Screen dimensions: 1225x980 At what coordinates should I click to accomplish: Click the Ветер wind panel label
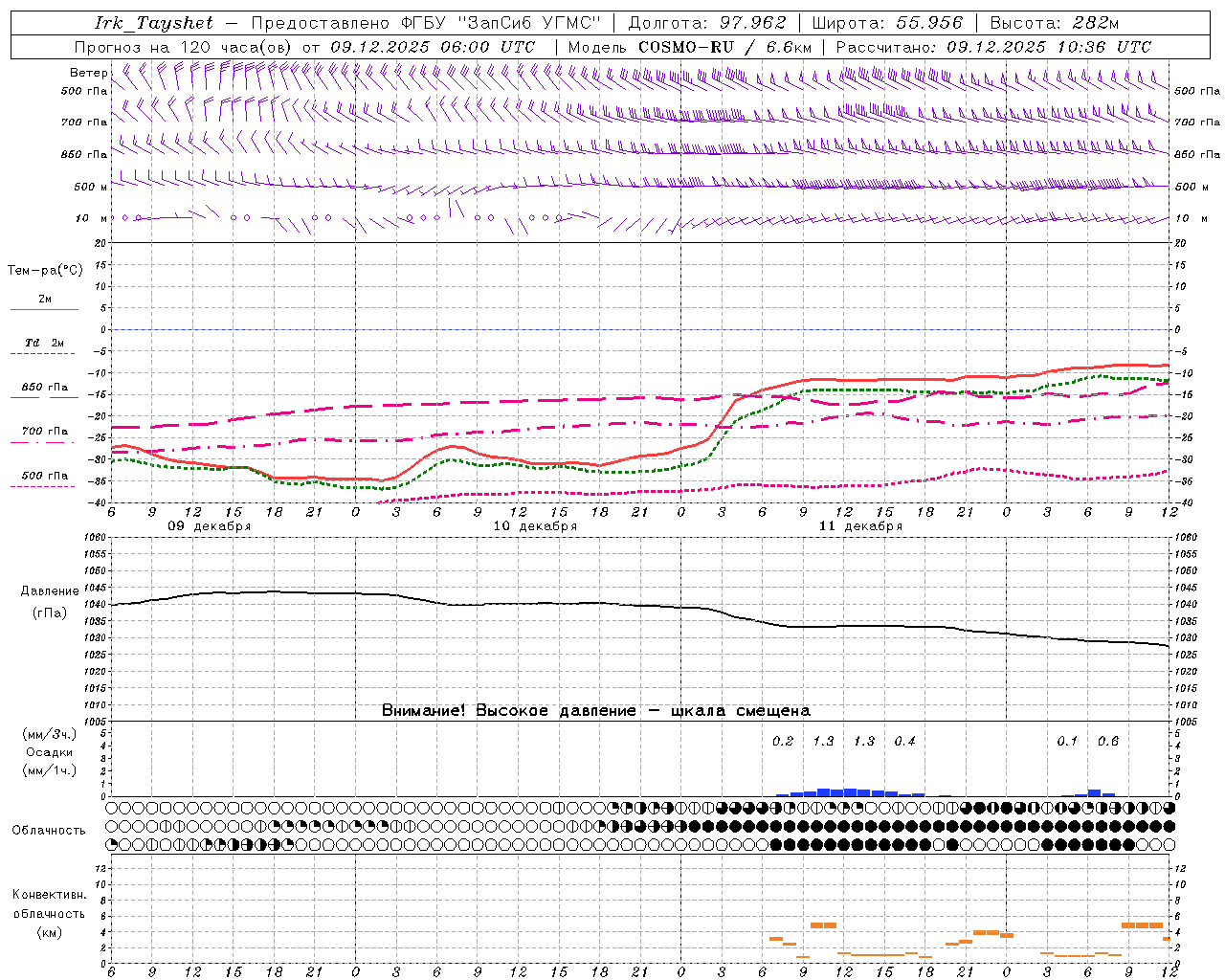[88, 73]
